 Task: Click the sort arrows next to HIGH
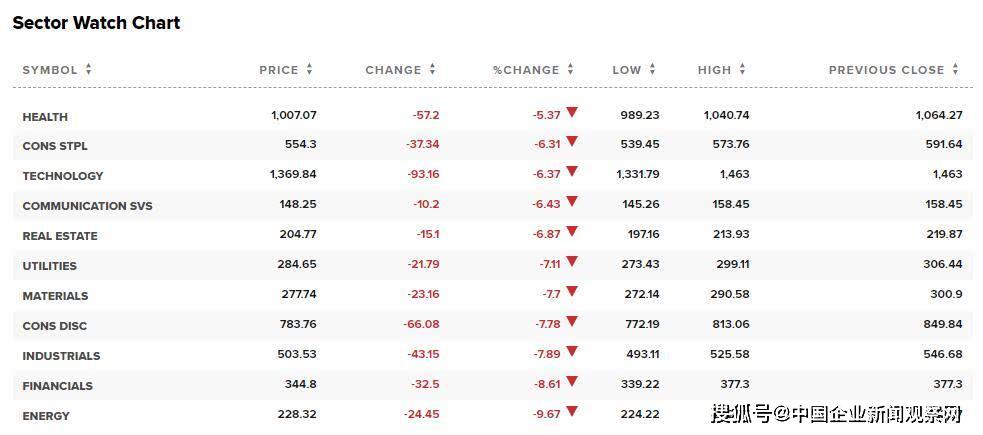742,69
